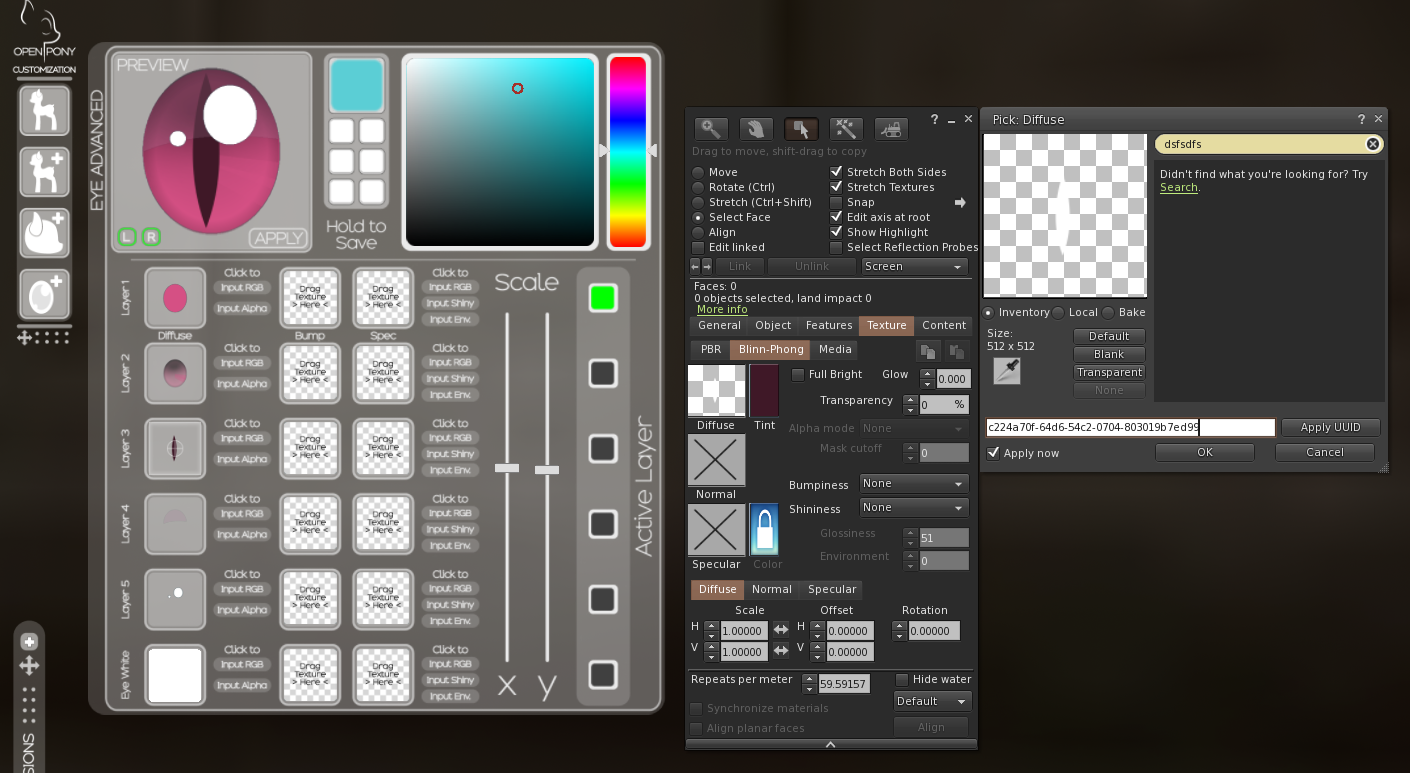The image size is (1410, 773).
Task: Click the rainbow hue slider bar
Action: (627, 151)
